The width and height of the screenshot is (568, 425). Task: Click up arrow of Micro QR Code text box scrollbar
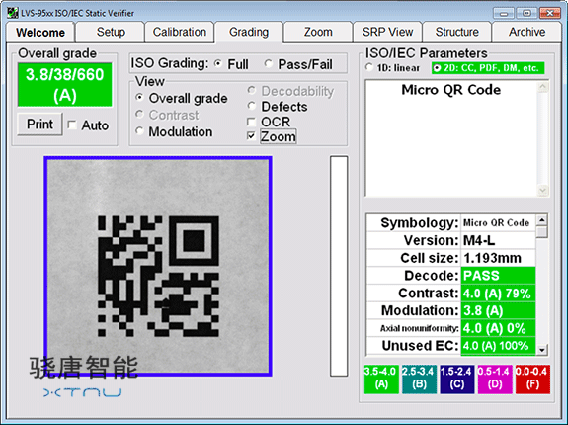(542, 87)
